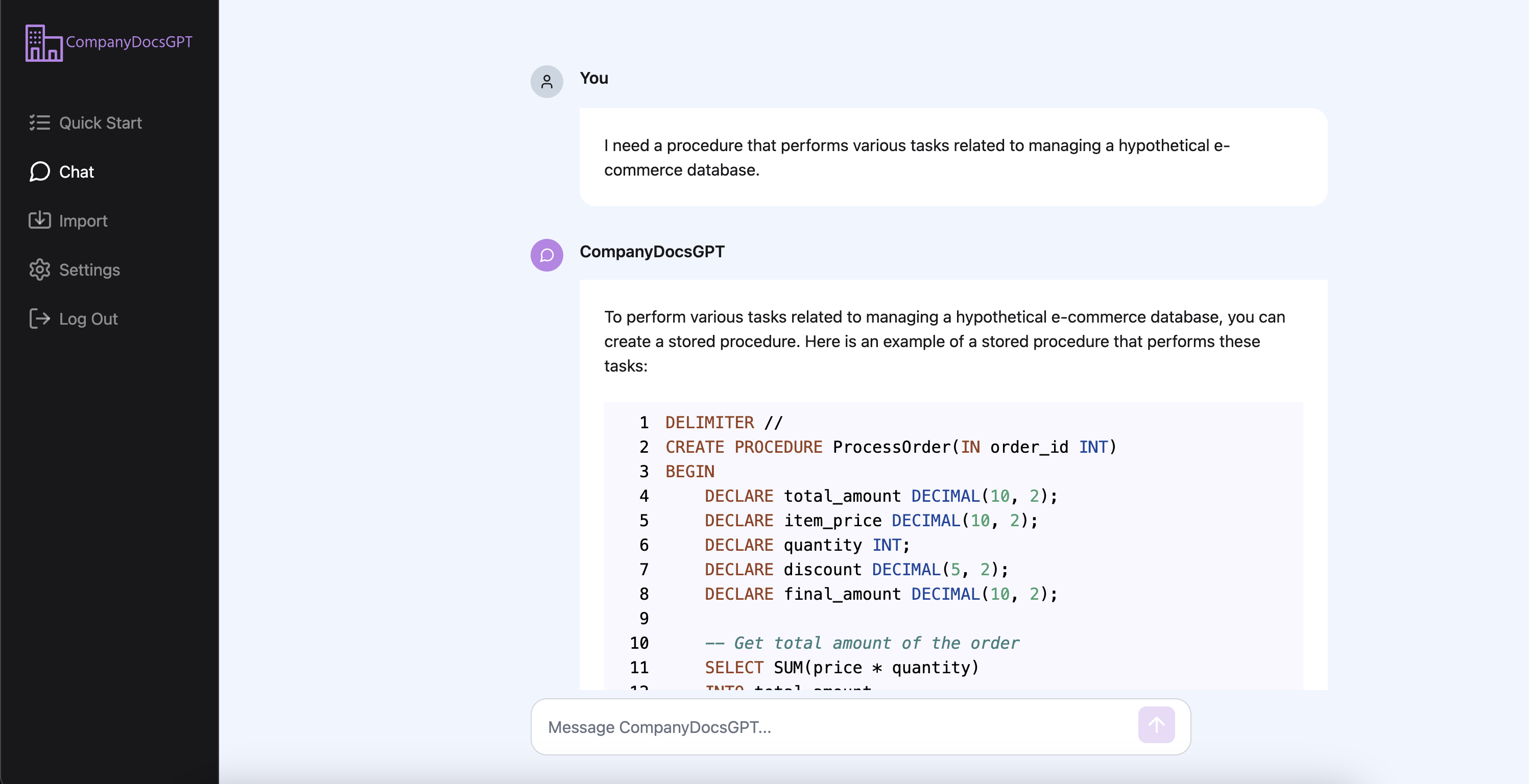The height and width of the screenshot is (784, 1529).
Task: Click the CompanyDocsGPT brand name link
Action: 129,41
